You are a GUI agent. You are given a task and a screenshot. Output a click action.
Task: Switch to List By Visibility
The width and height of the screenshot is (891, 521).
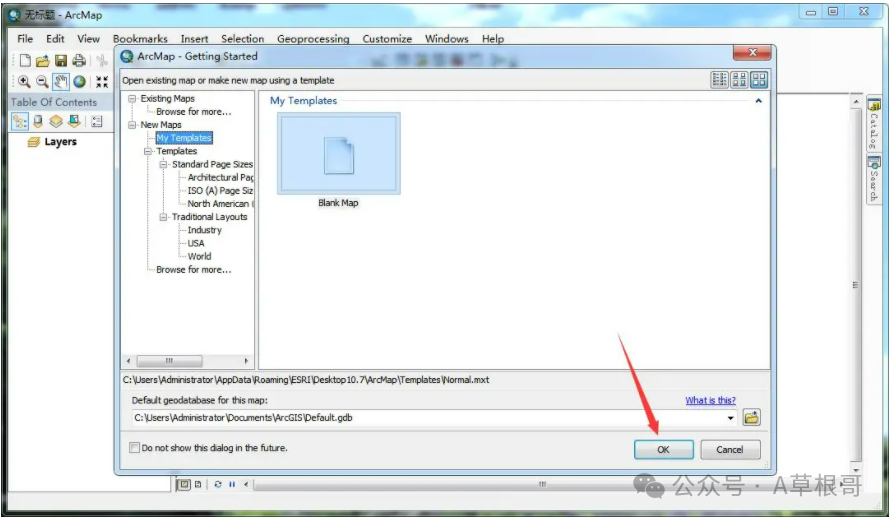(56, 121)
